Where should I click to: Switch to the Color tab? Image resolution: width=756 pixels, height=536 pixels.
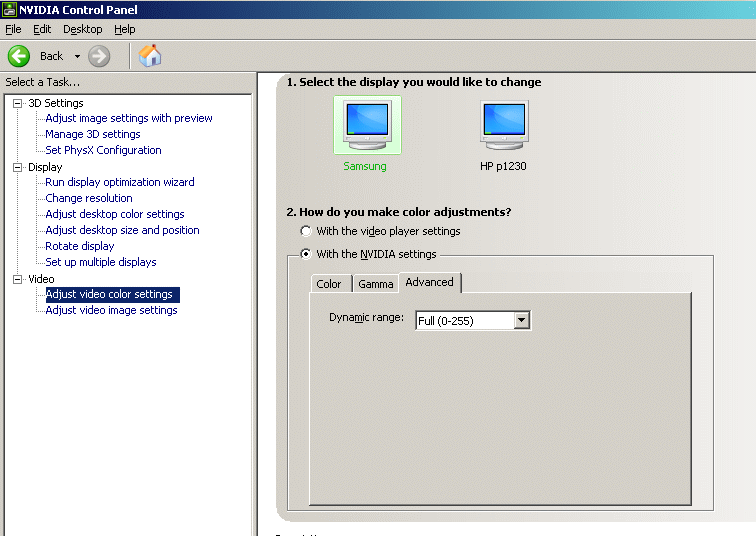tap(329, 284)
